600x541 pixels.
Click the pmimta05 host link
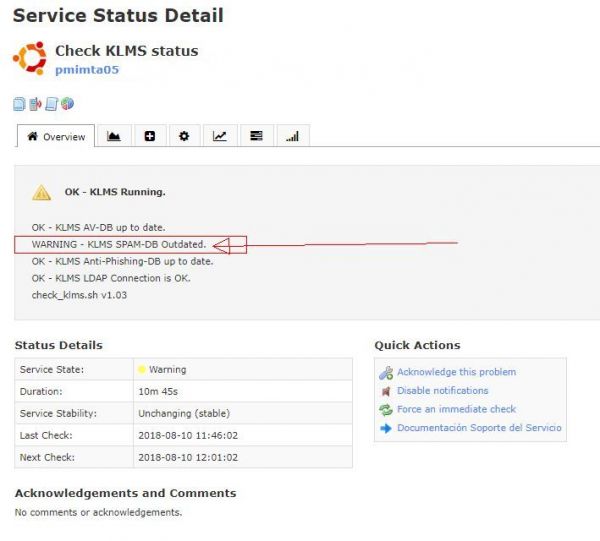(87, 70)
